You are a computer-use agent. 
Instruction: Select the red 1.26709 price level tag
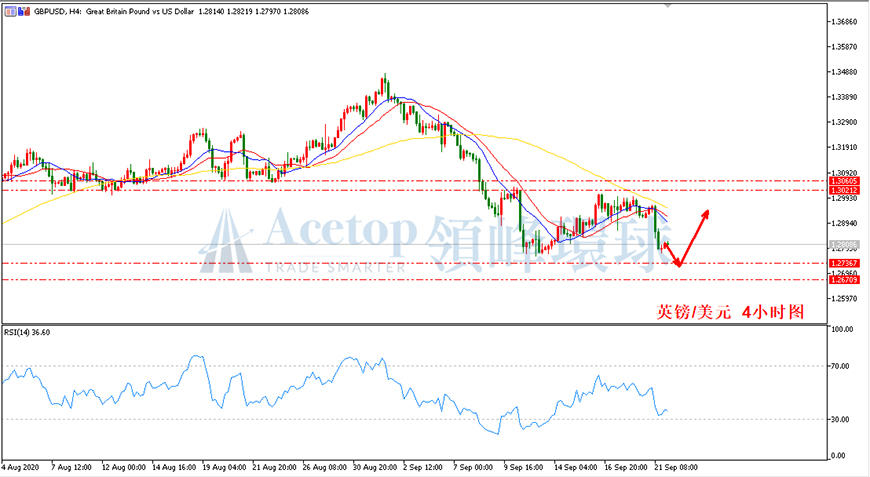[844, 280]
